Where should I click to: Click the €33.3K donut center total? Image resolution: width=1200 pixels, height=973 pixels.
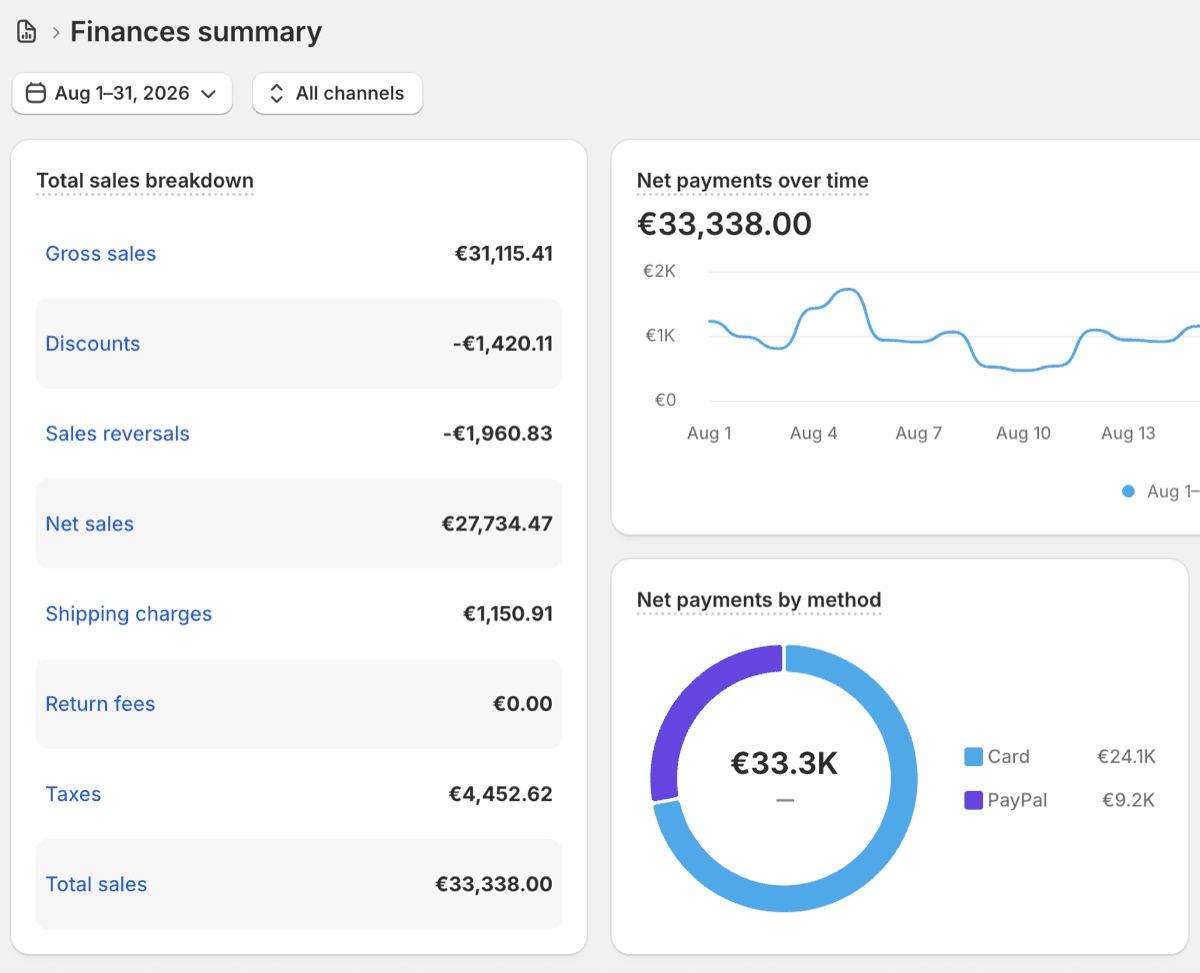[x=784, y=764]
